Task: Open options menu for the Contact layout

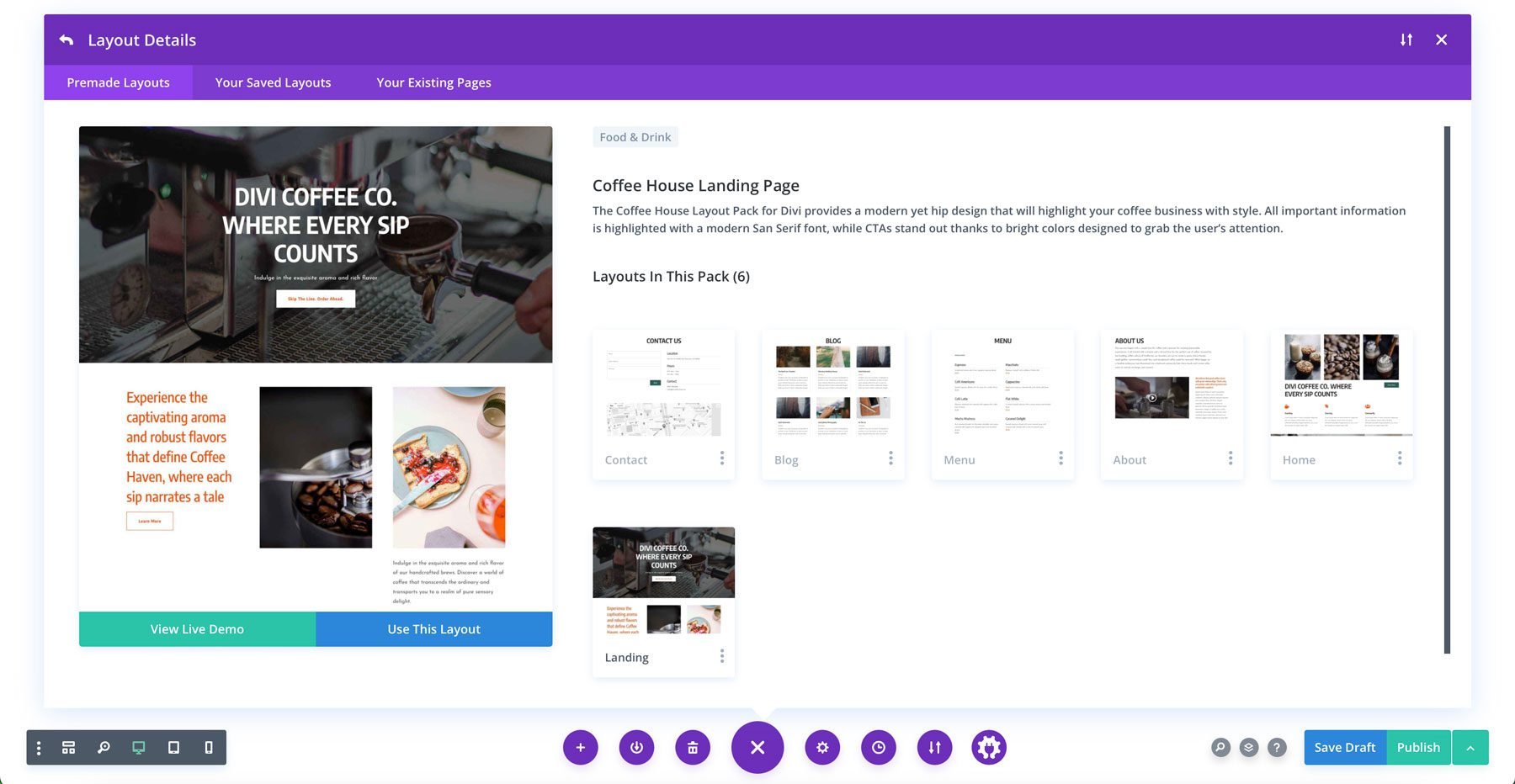Action: [x=721, y=458]
